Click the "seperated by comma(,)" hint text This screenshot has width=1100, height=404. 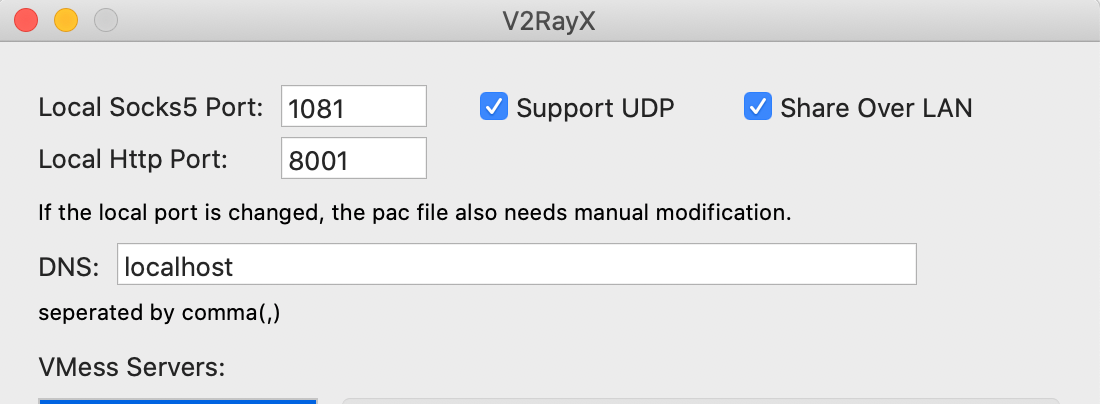159,313
